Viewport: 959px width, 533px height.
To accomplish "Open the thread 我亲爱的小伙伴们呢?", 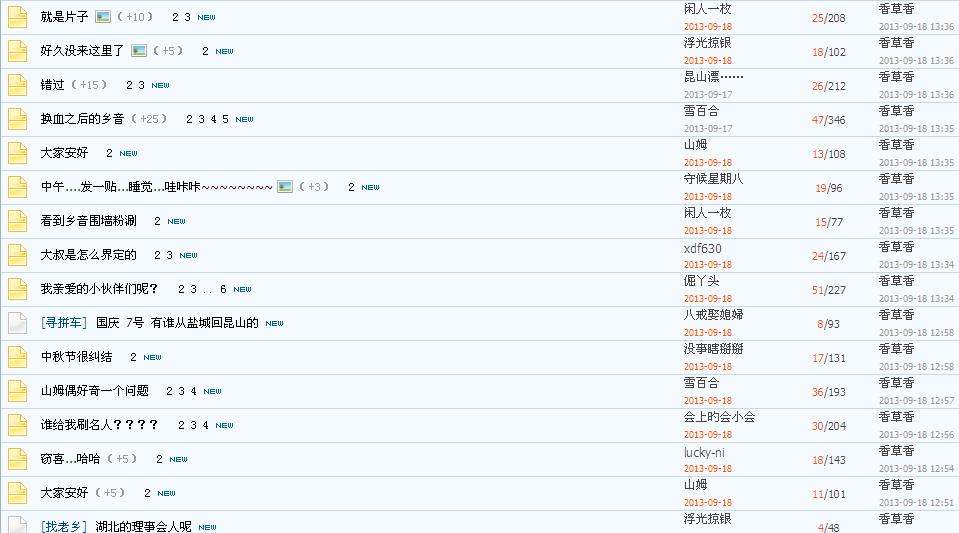I will pyautogui.click(x=100, y=289).
